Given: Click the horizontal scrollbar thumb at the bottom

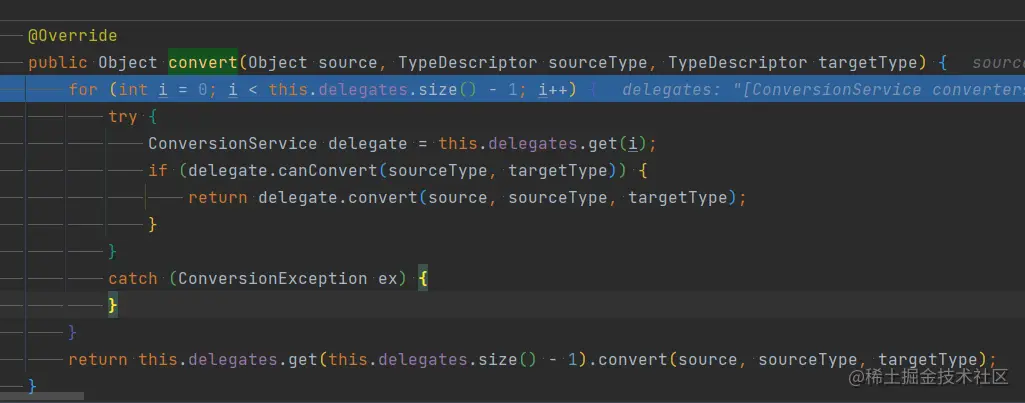Looking at the screenshot, I should tap(42, 396).
